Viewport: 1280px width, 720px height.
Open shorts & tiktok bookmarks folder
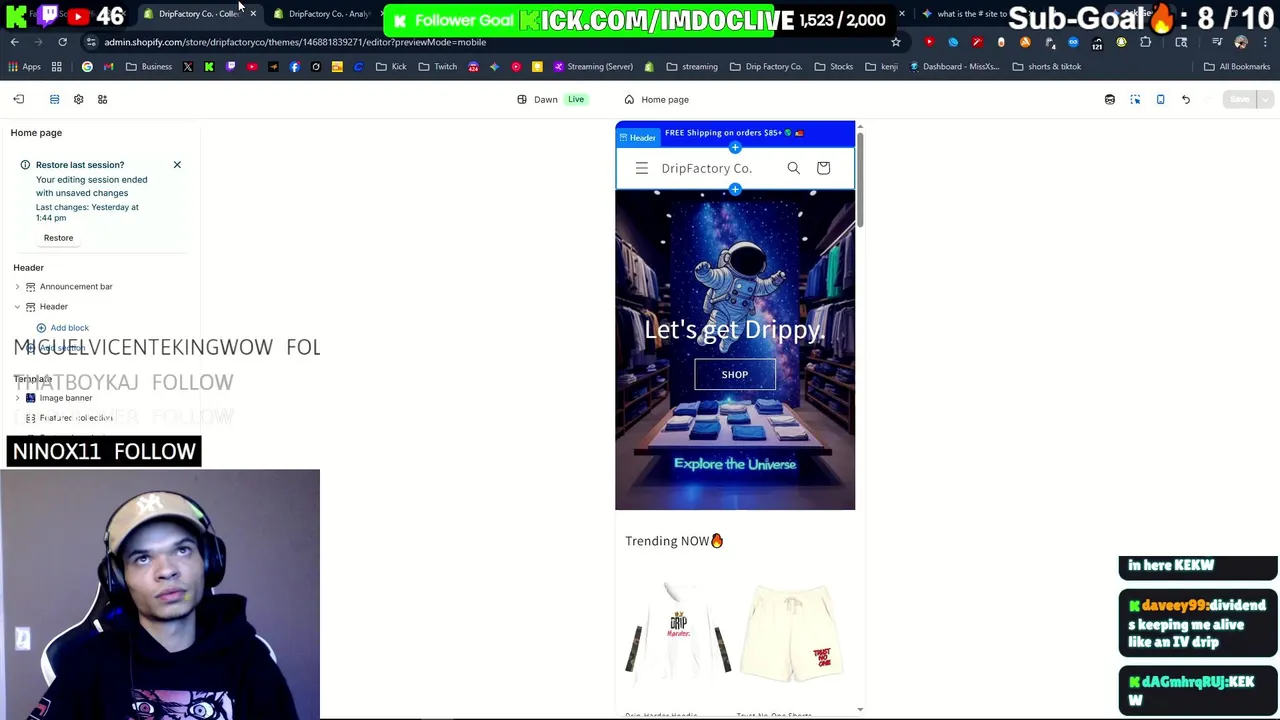click(1047, 67)
